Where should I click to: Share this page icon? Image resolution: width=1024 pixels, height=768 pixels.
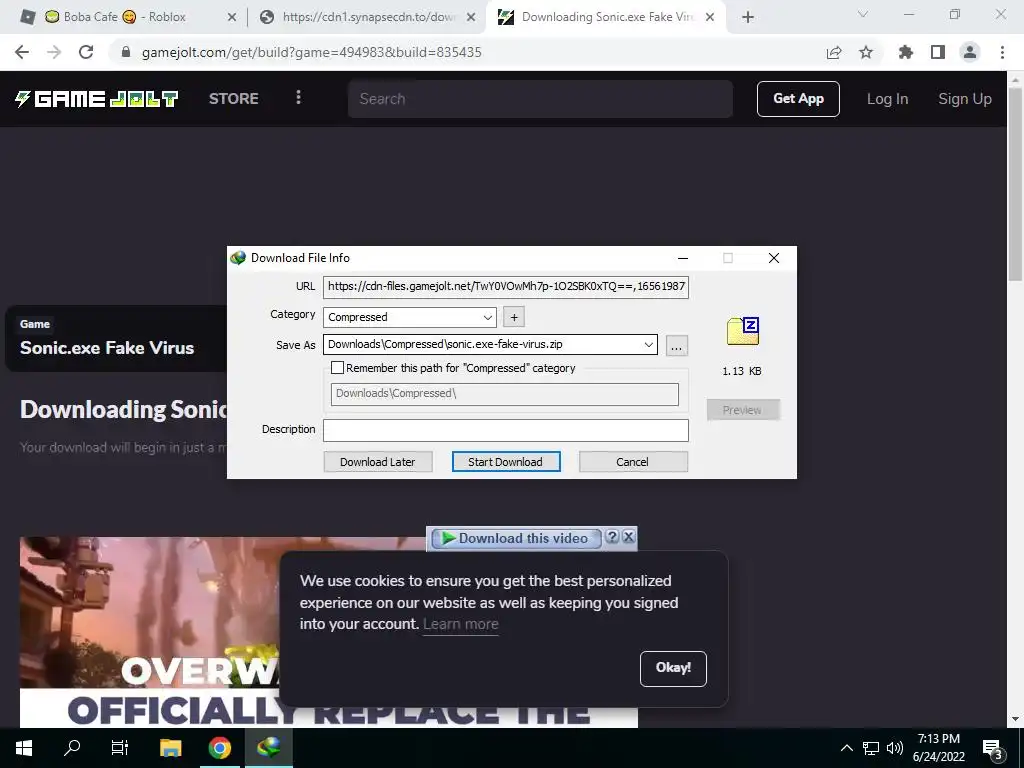click(x=834, y=52)
